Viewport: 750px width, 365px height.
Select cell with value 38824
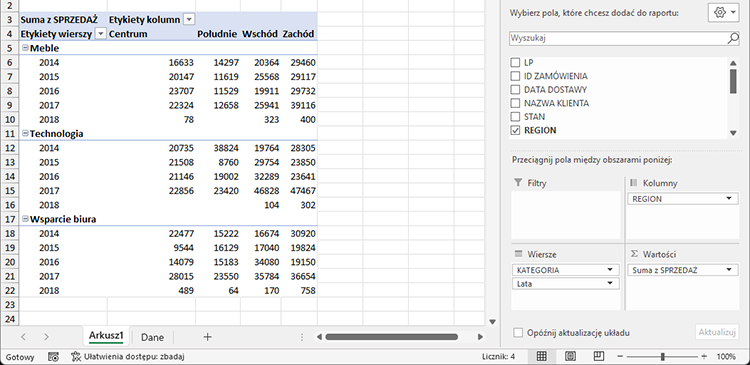(218, 148)
